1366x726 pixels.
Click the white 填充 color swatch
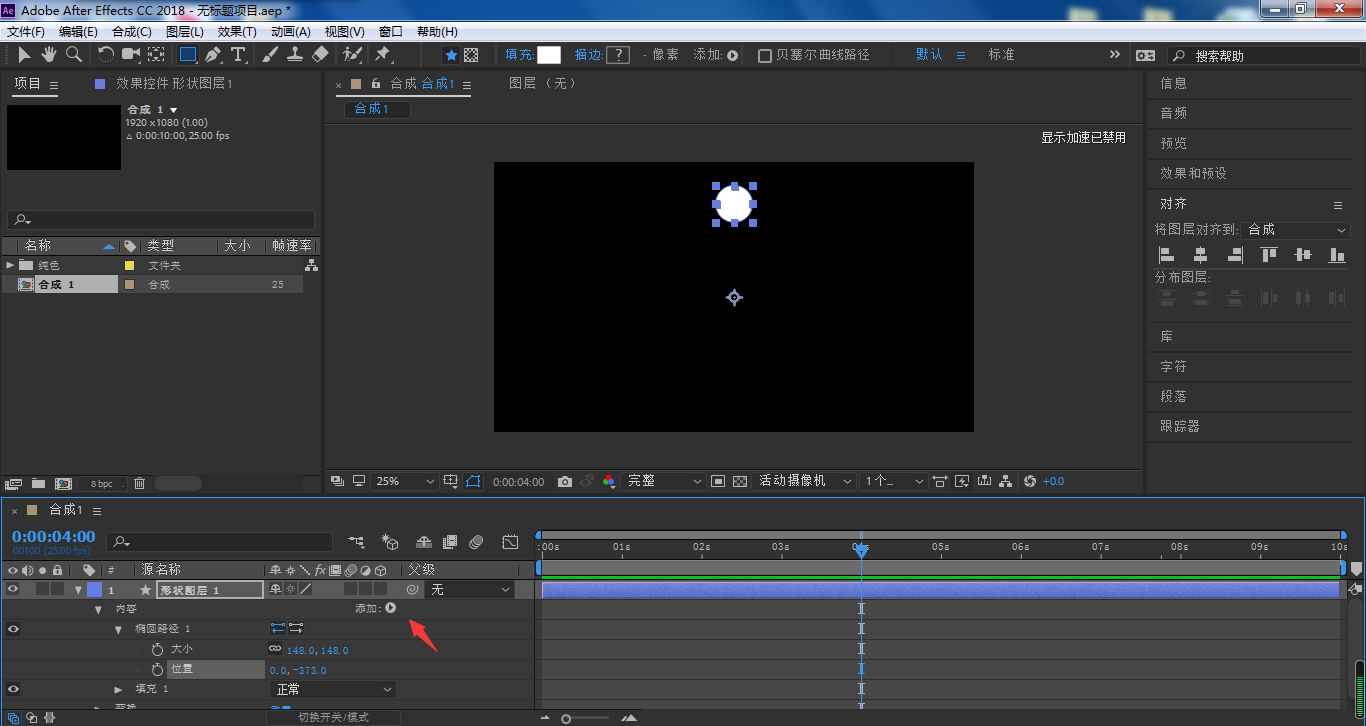pyautogui.click(x=549, y=55)
